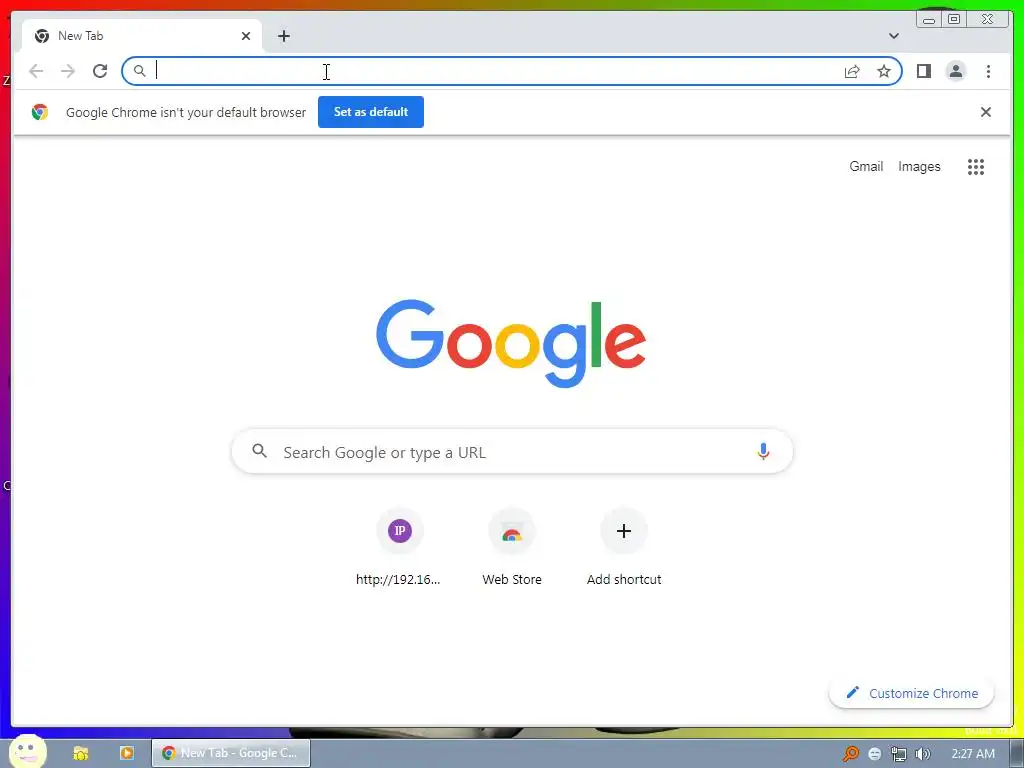Select the New Tab - Google Chrome taskbar item
The width and height of the screenshot is (1024, 768).
[x=231, y=753]
